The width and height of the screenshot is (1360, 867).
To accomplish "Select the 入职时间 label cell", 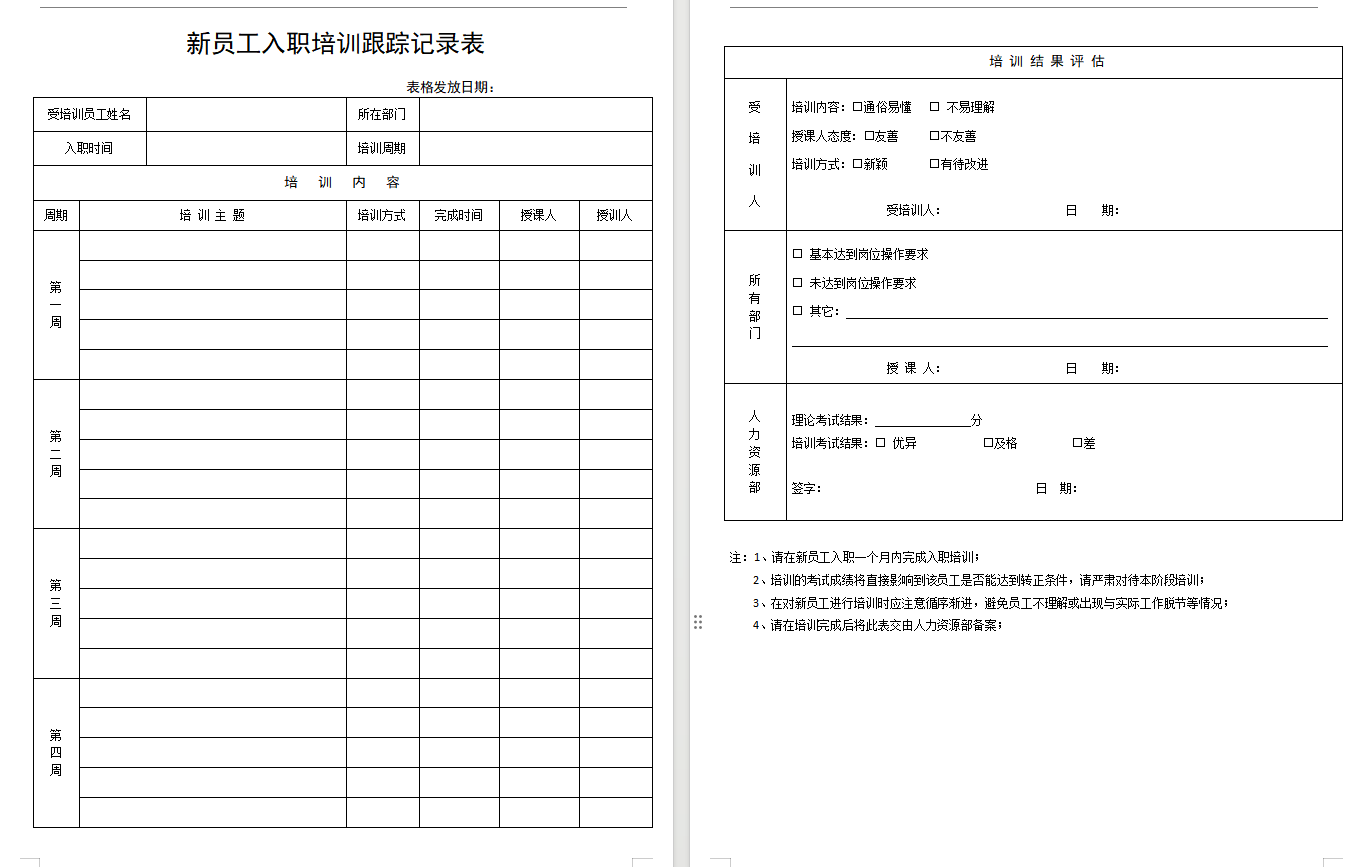I will click(x=90, y=148).
